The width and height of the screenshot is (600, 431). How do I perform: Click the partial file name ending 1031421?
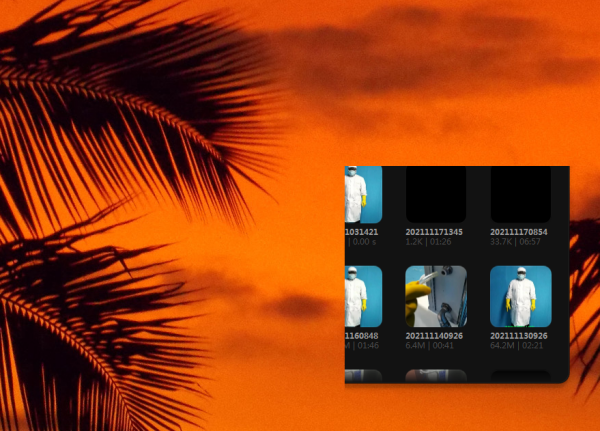[362, 232]
